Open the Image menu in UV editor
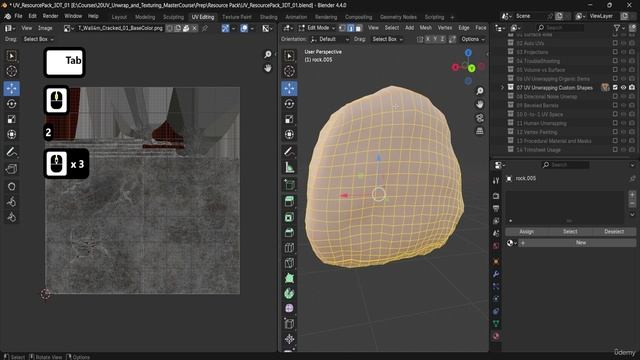 tap(45, 28)
